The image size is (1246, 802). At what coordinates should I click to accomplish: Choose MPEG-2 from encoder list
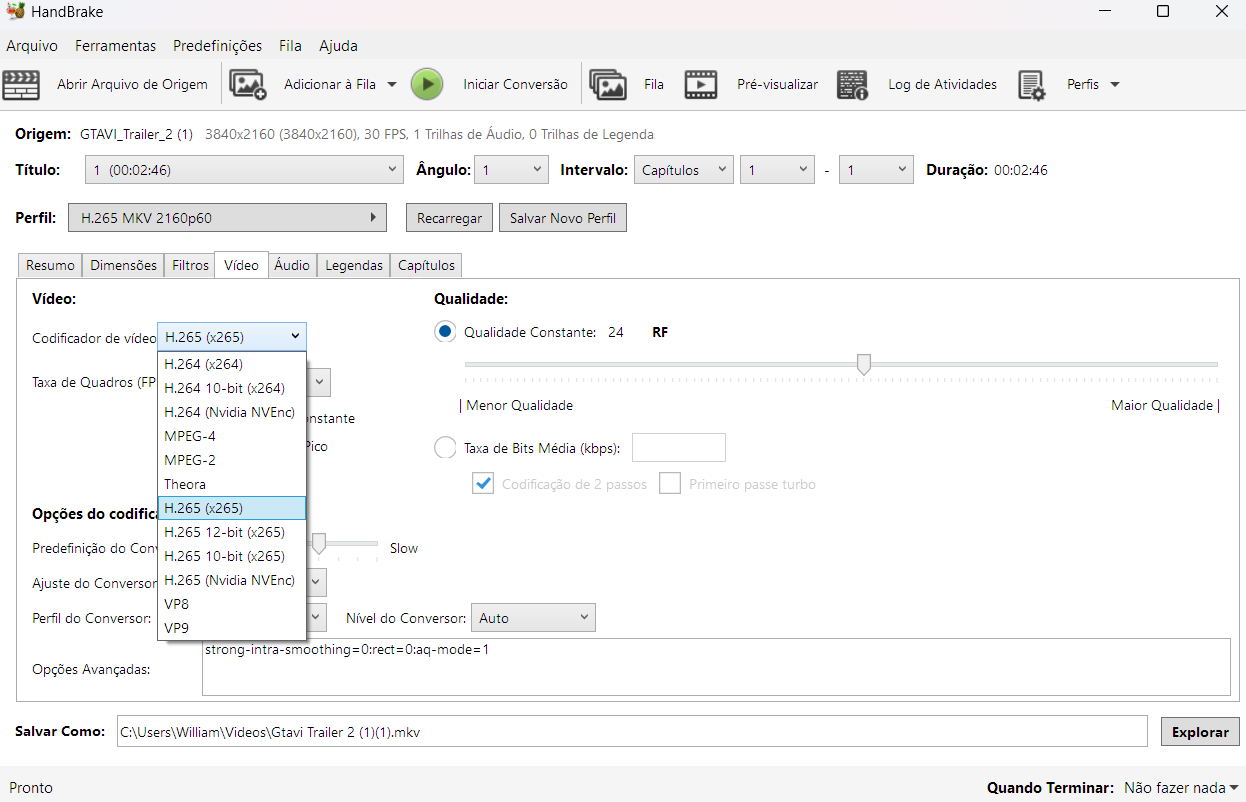coord(232,460)
